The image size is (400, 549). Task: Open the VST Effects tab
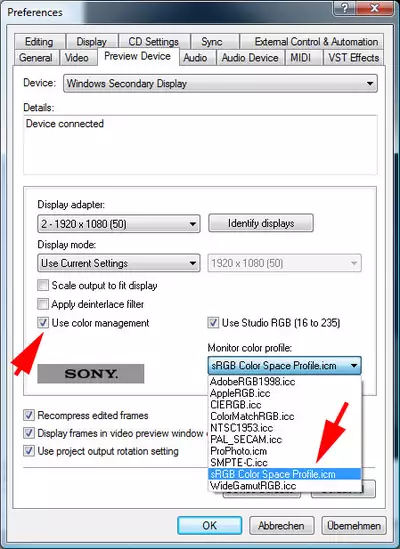coord(353,58)
